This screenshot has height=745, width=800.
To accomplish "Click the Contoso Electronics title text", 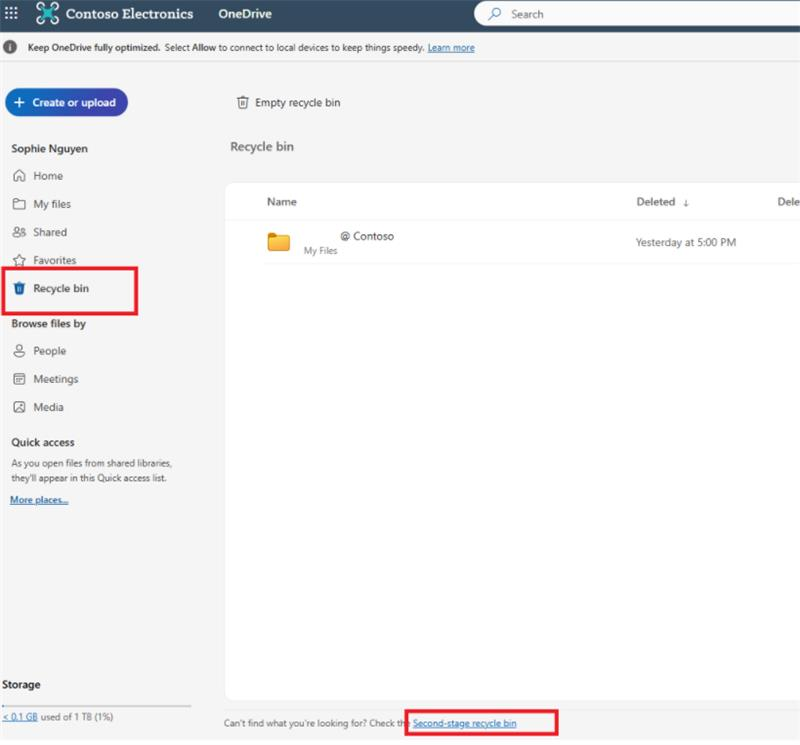I will point(129,14).
